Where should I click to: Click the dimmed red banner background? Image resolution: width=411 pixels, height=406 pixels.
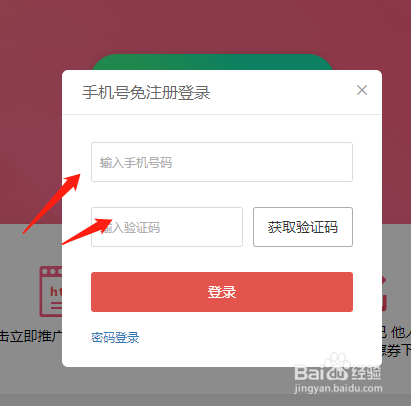205,27
